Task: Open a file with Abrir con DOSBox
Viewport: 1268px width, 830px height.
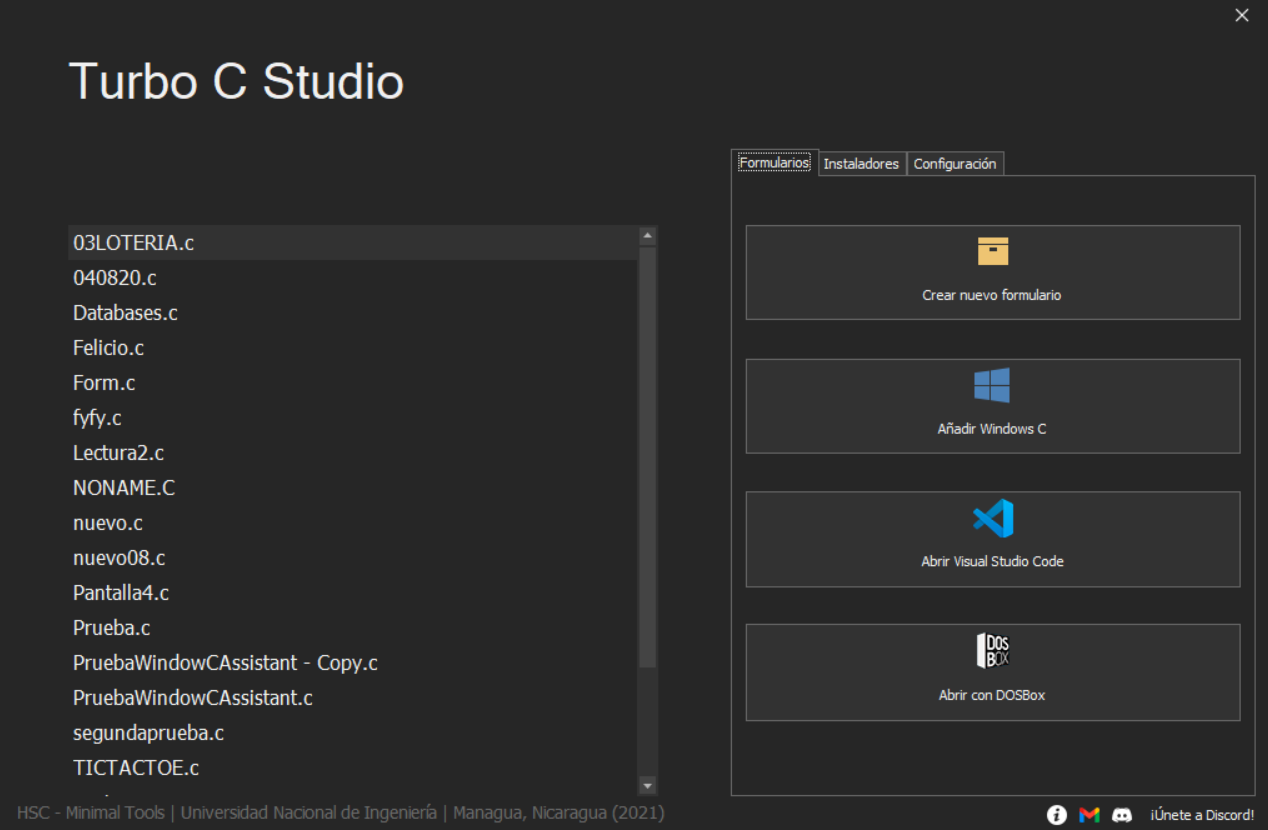Action: pos(992,672)
